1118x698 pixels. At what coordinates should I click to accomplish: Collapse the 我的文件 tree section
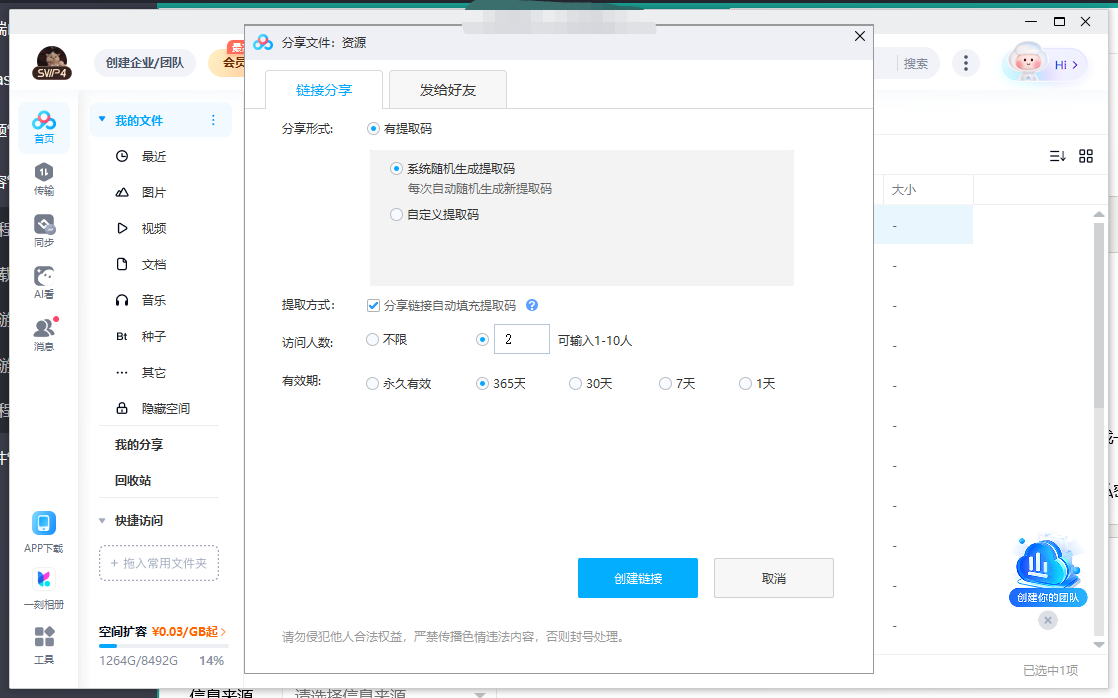102,120
